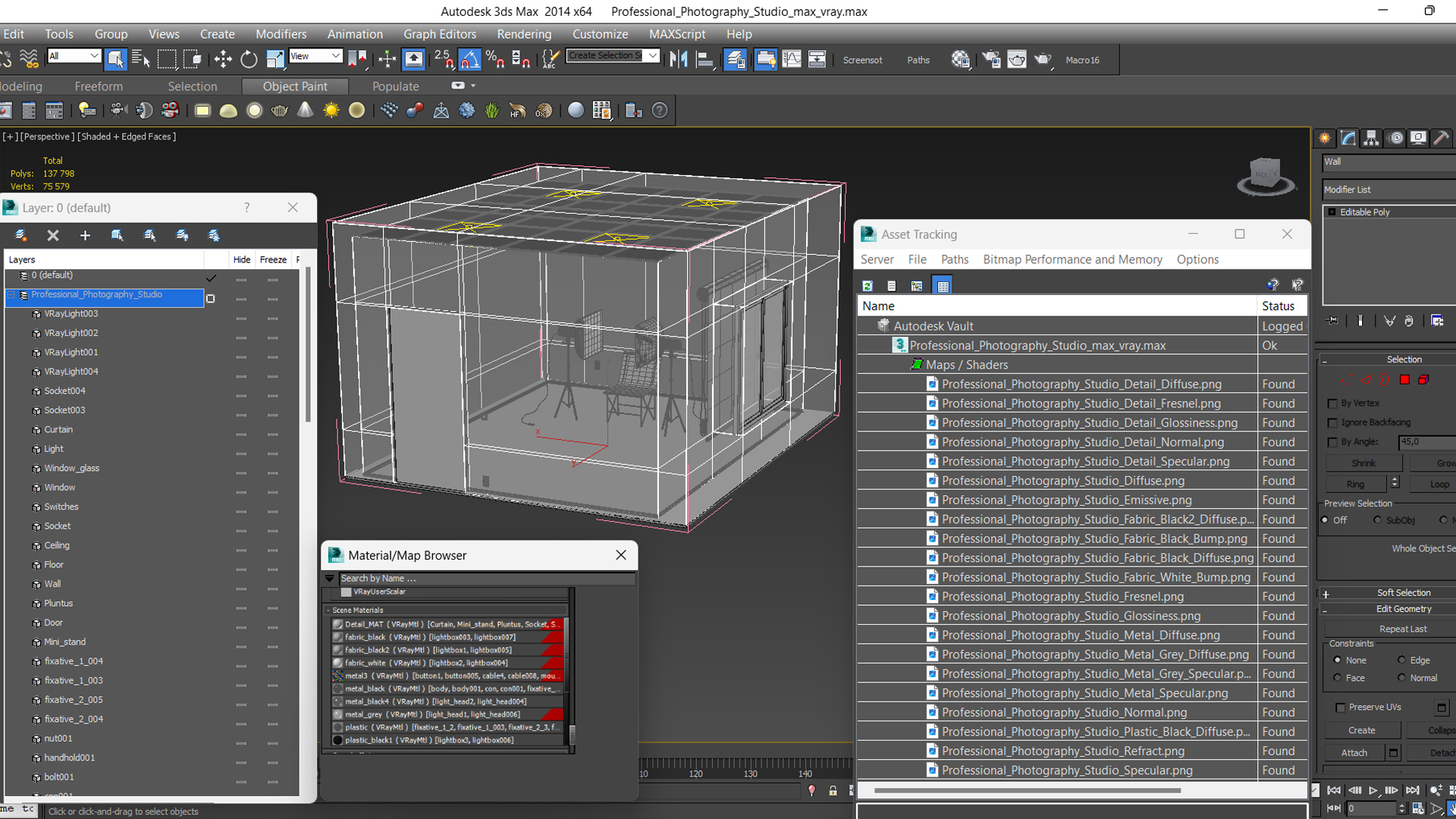1456x819 pixels.
Task: Select the Select Object arrow tool
Action: coord(115,59)
